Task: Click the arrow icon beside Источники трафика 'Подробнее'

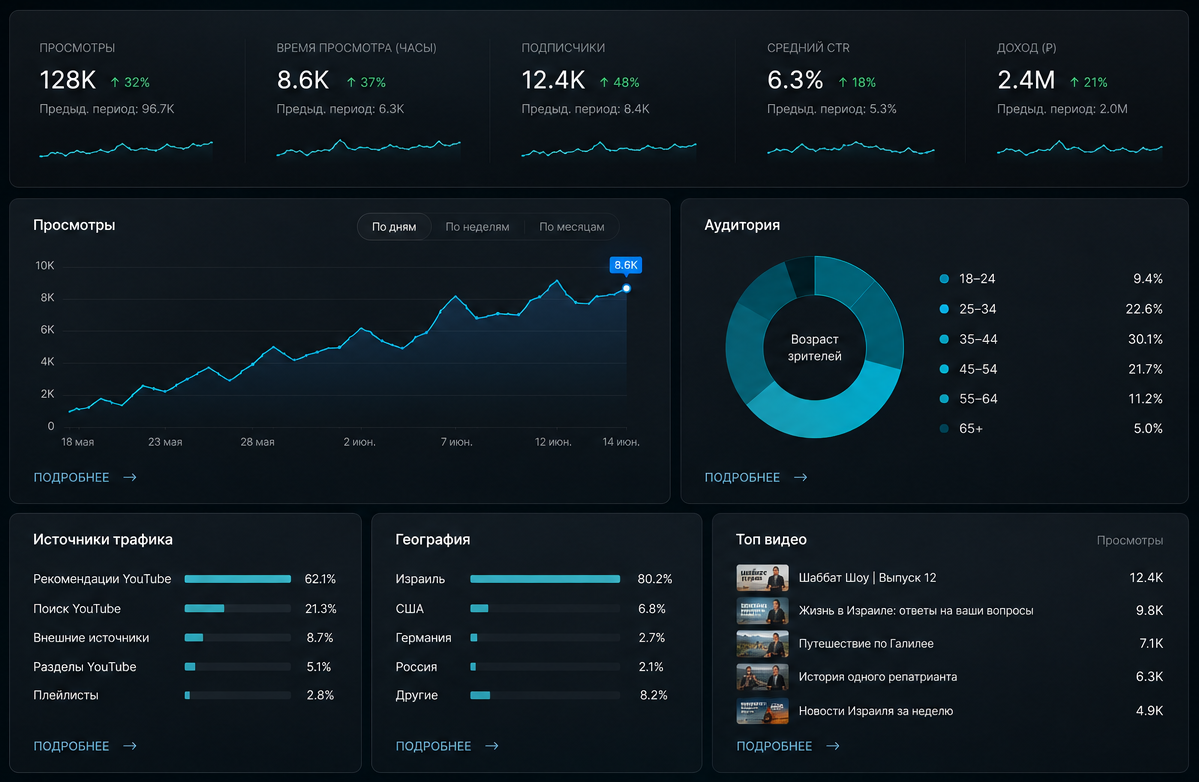Action: (130, 745)
